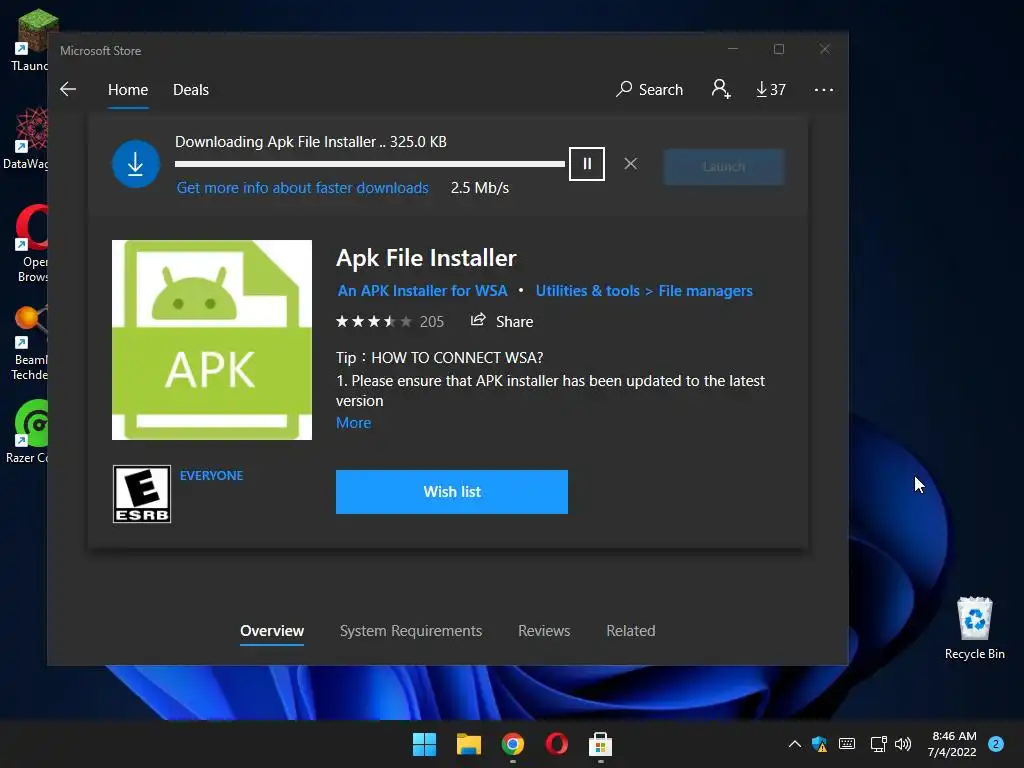Open the Utilities & tools category link
Viewport: 1024px width, 768px height.
coord(588,291)
